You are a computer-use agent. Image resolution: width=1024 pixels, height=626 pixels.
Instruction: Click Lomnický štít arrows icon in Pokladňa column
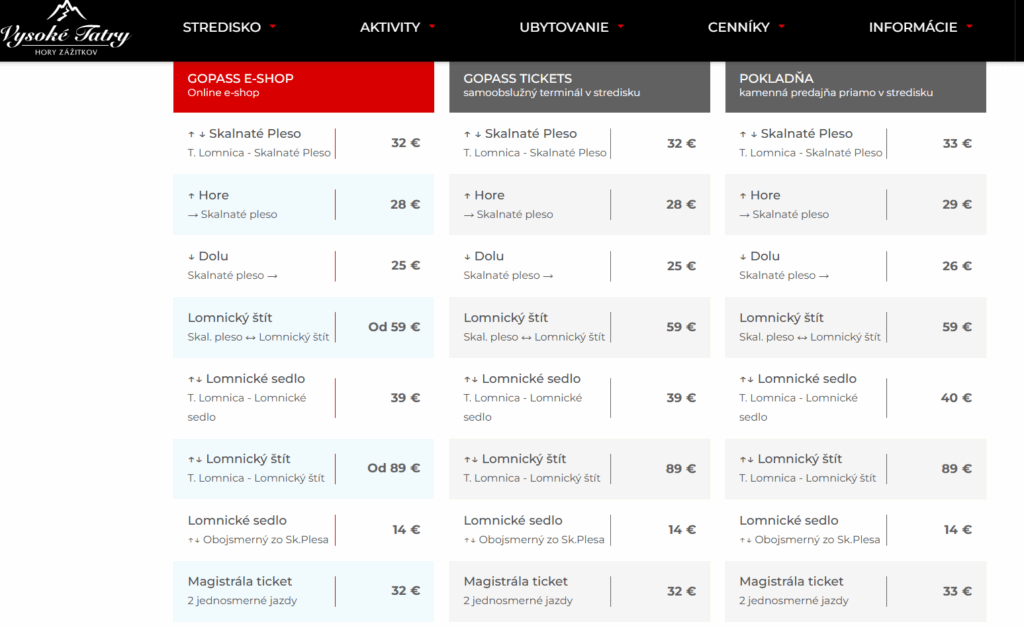746,460
